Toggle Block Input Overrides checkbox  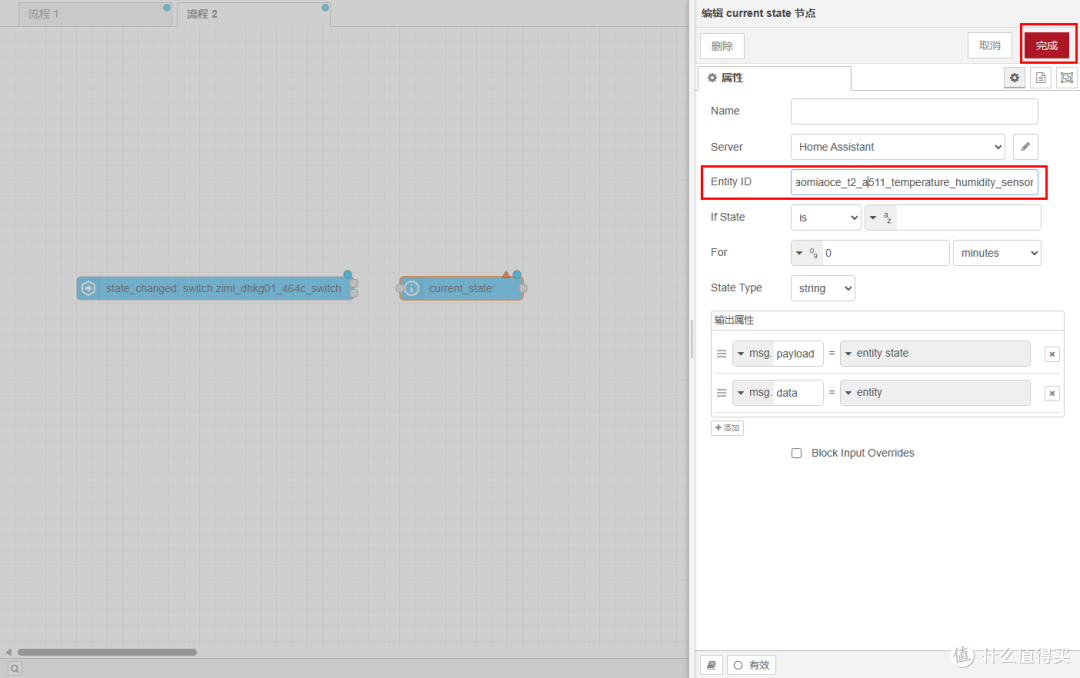click(796, 453)
